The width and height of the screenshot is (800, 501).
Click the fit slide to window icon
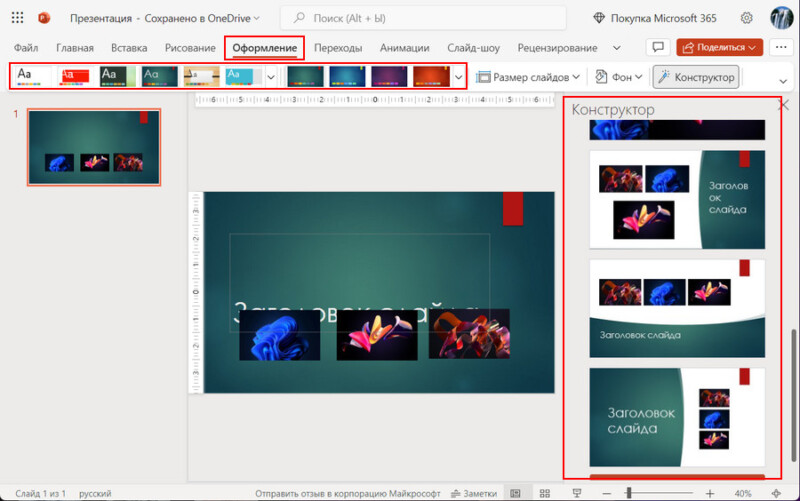point(776,493)
